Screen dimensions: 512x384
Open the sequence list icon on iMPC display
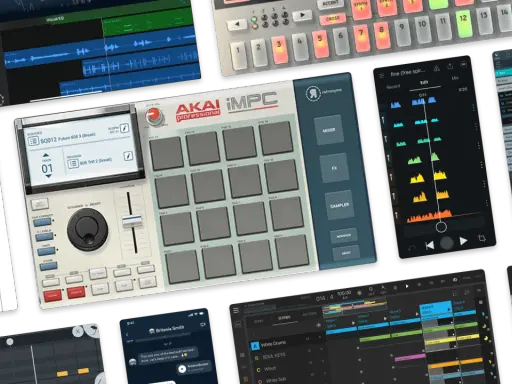[33, 142]
